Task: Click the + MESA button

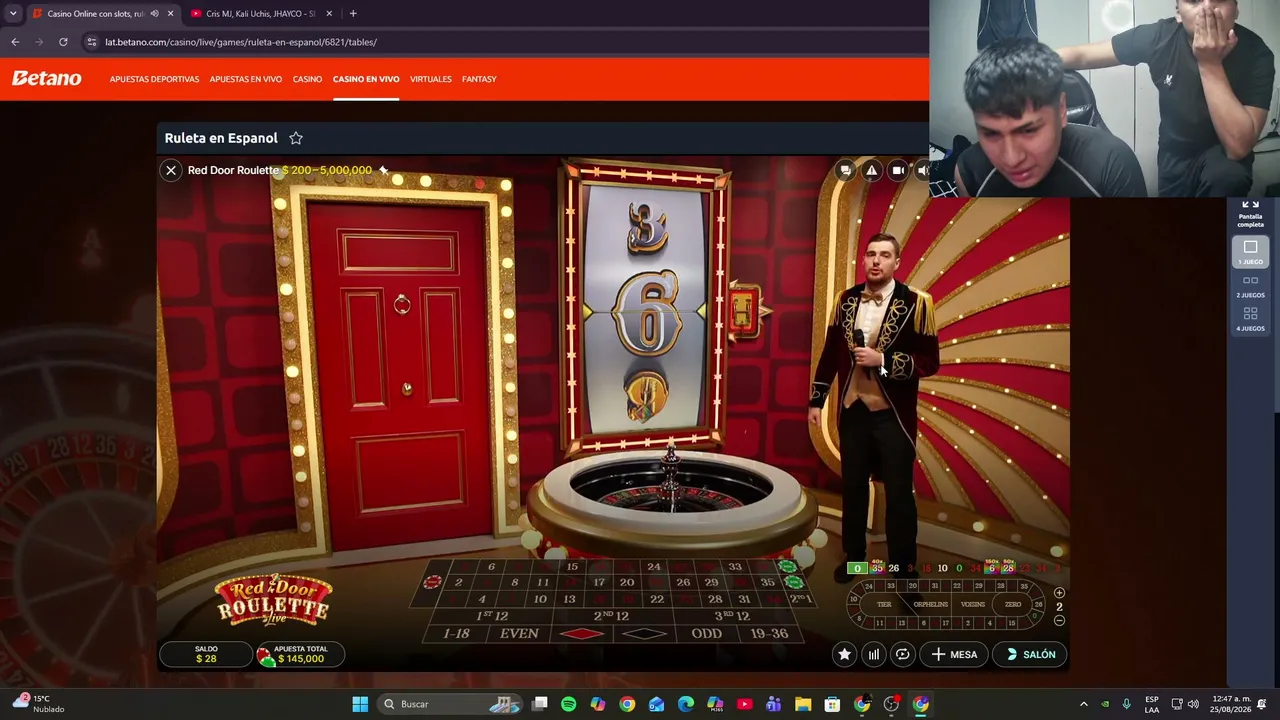Action: (x=954, y=654)
